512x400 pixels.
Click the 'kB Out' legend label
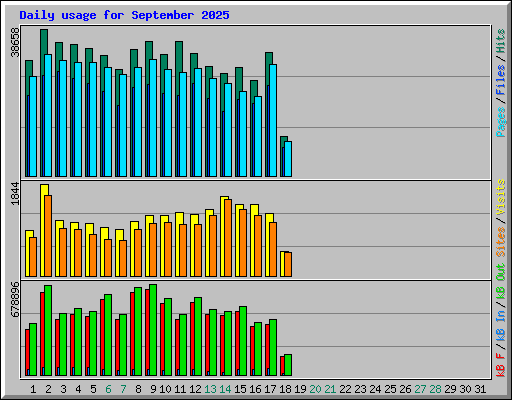click(x=501, y=282)
